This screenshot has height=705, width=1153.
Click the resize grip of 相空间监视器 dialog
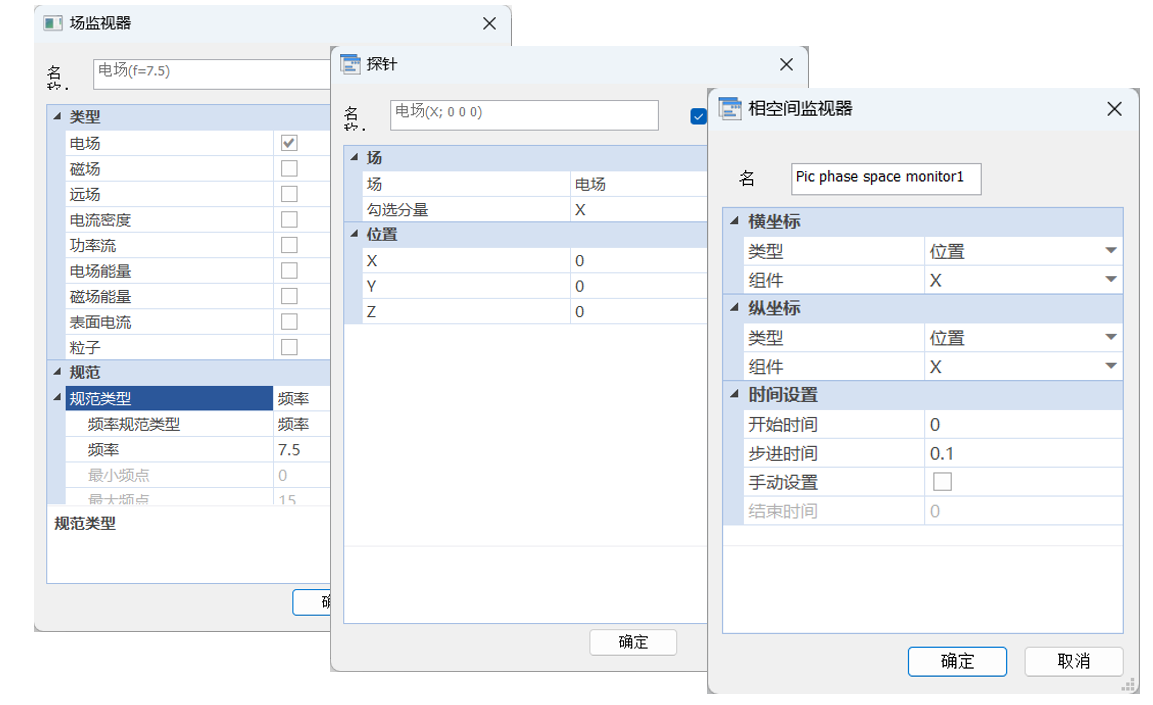[1129, 684]
